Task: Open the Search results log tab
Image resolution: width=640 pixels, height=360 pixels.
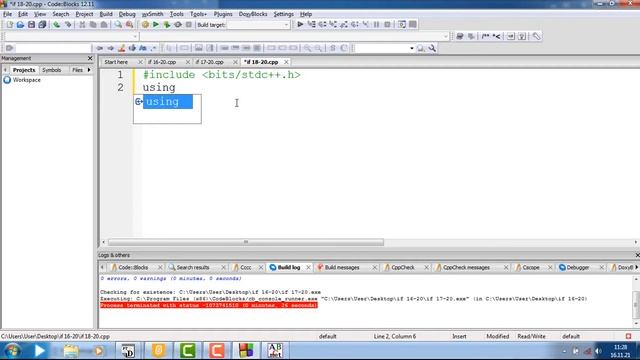Action: point(193,267)
